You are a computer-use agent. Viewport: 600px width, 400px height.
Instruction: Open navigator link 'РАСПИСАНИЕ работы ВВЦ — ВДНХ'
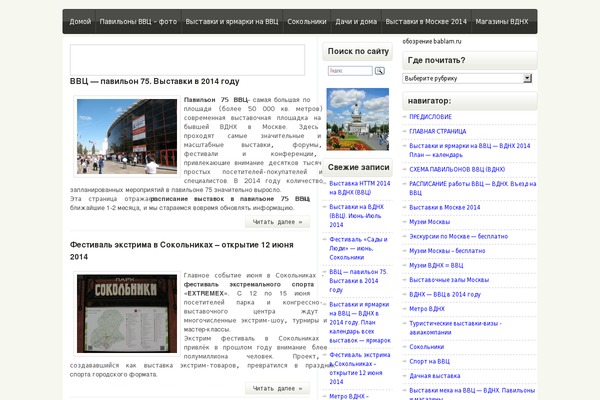pos(473,188)
